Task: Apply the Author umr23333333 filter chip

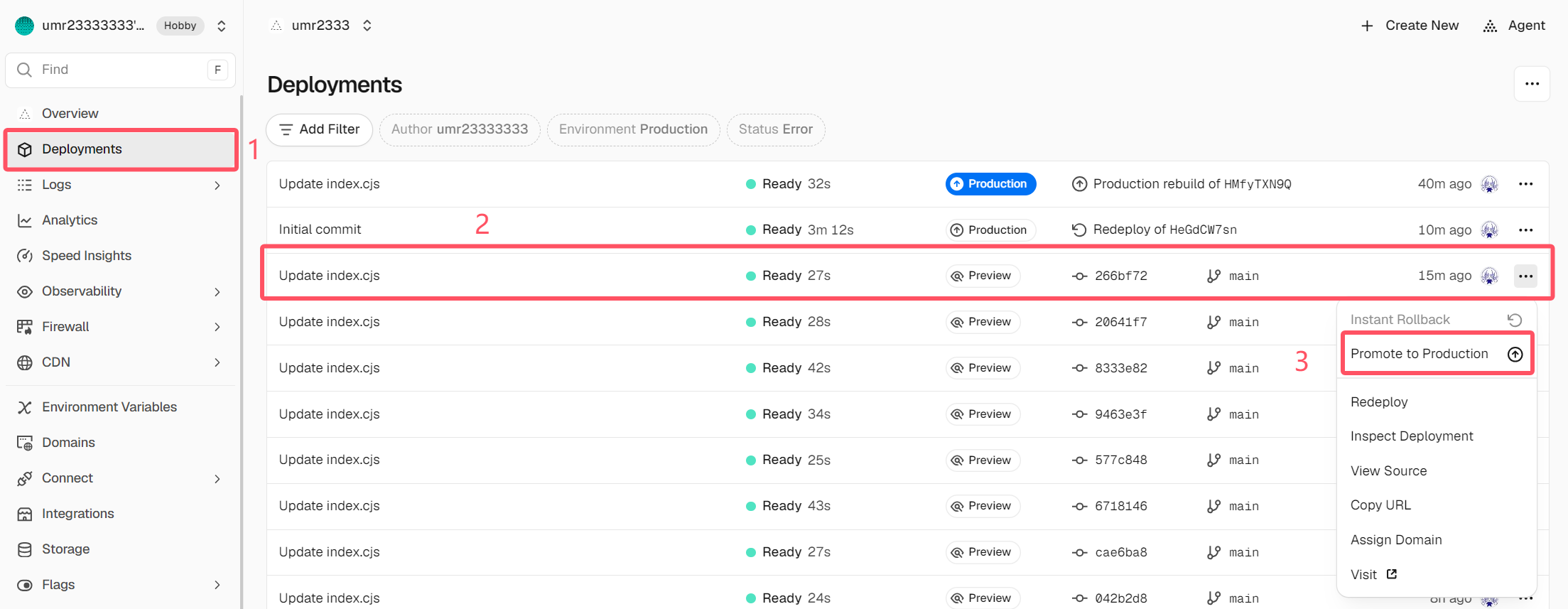Action: tap(460, 129)
